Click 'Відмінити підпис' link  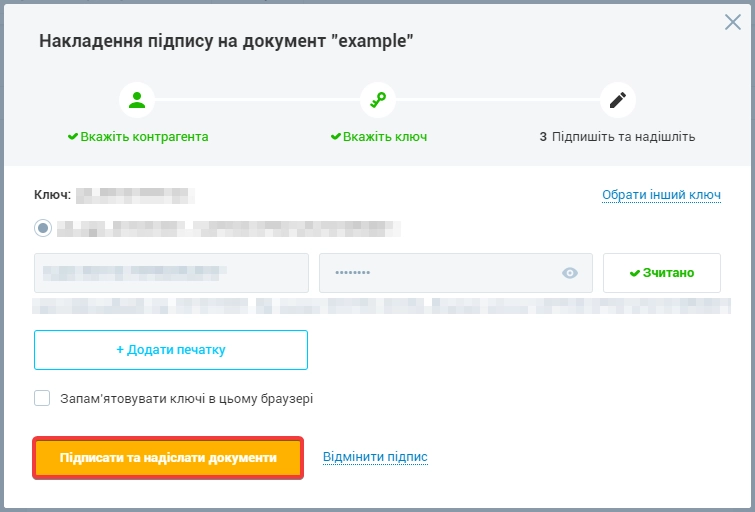point(375,457)
